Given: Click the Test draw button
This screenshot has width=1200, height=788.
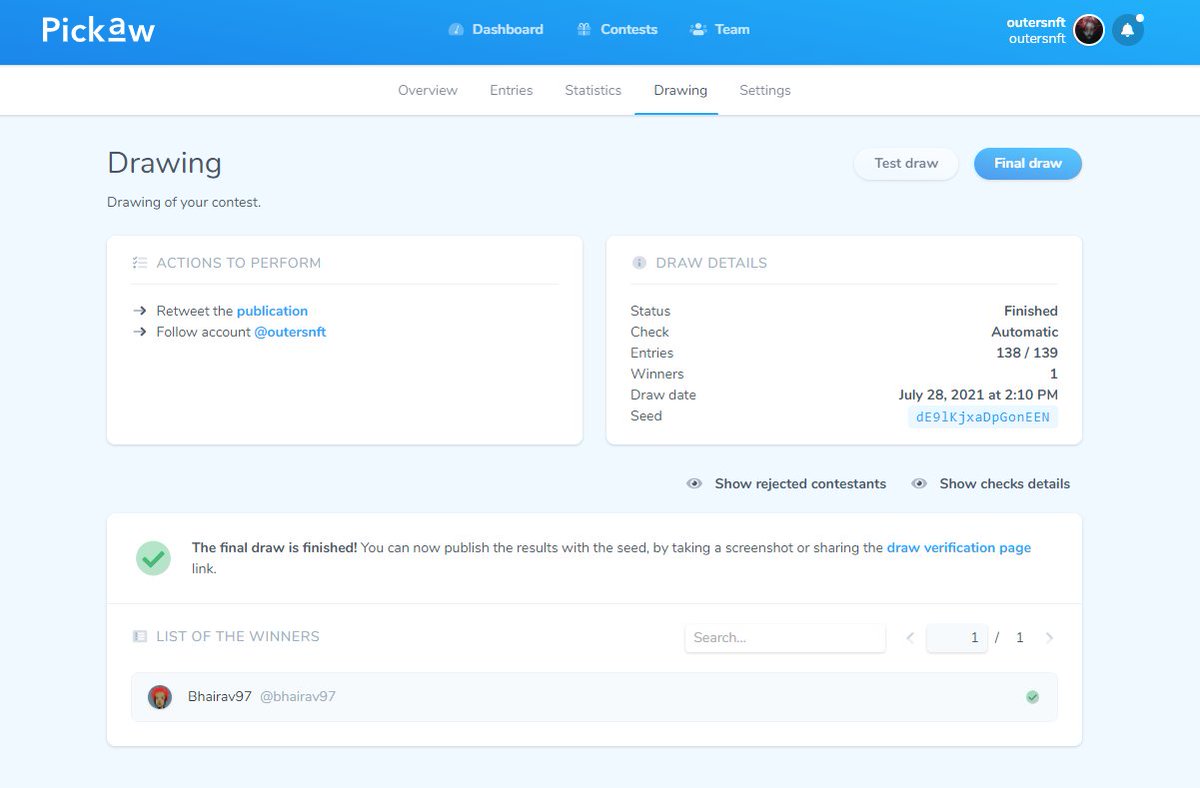Looking at the screenshot, I should pos(906,164).
